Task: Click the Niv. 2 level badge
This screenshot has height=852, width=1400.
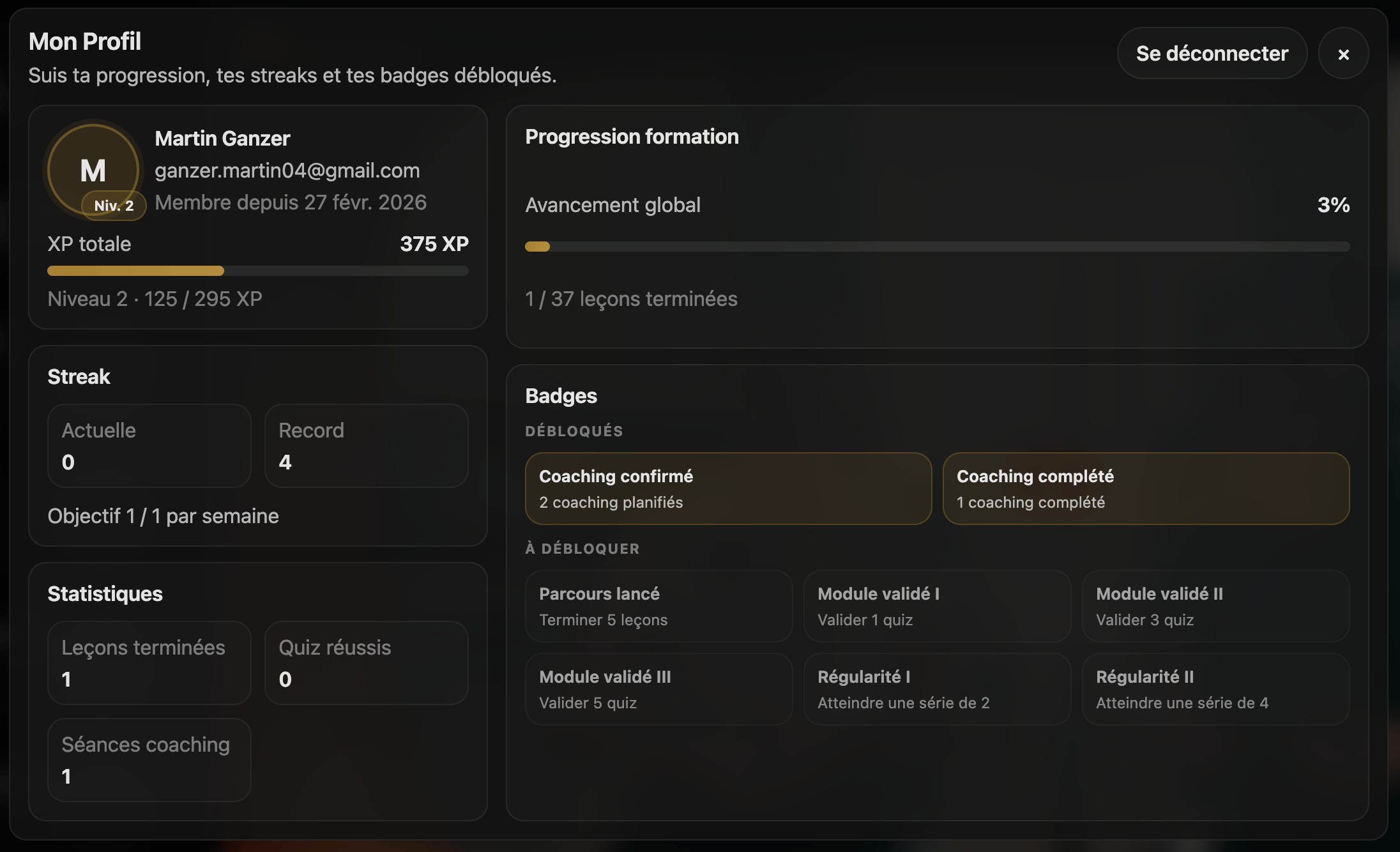Action: point(114,206)
